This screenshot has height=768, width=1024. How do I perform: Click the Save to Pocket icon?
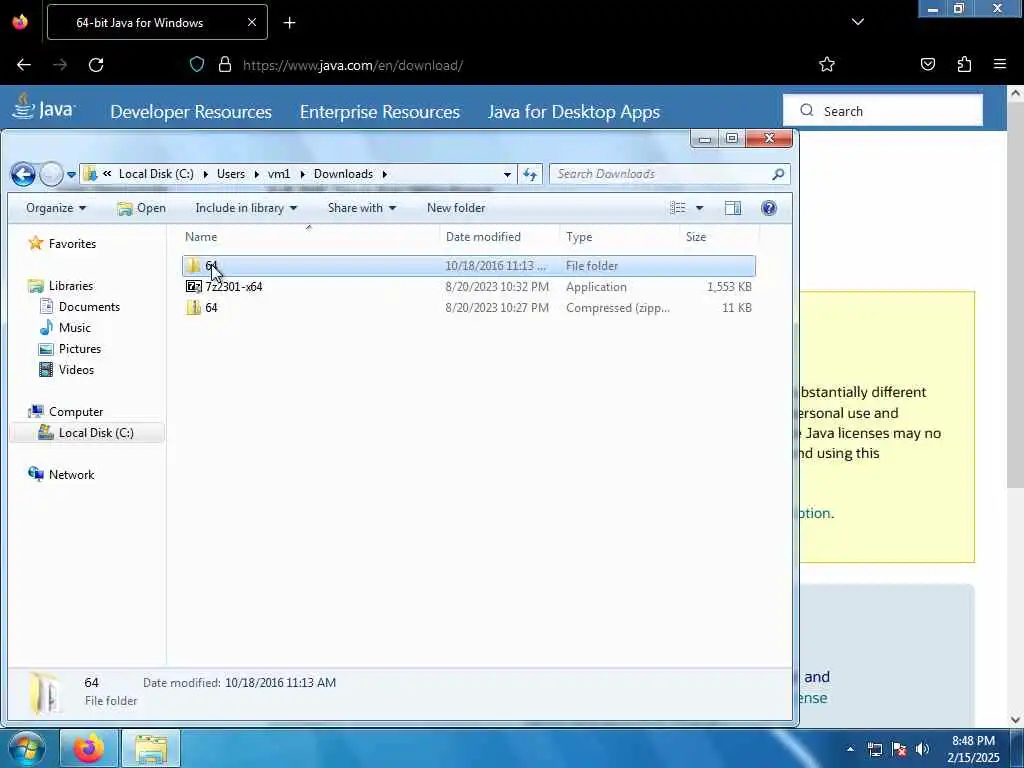pos(927,65)
